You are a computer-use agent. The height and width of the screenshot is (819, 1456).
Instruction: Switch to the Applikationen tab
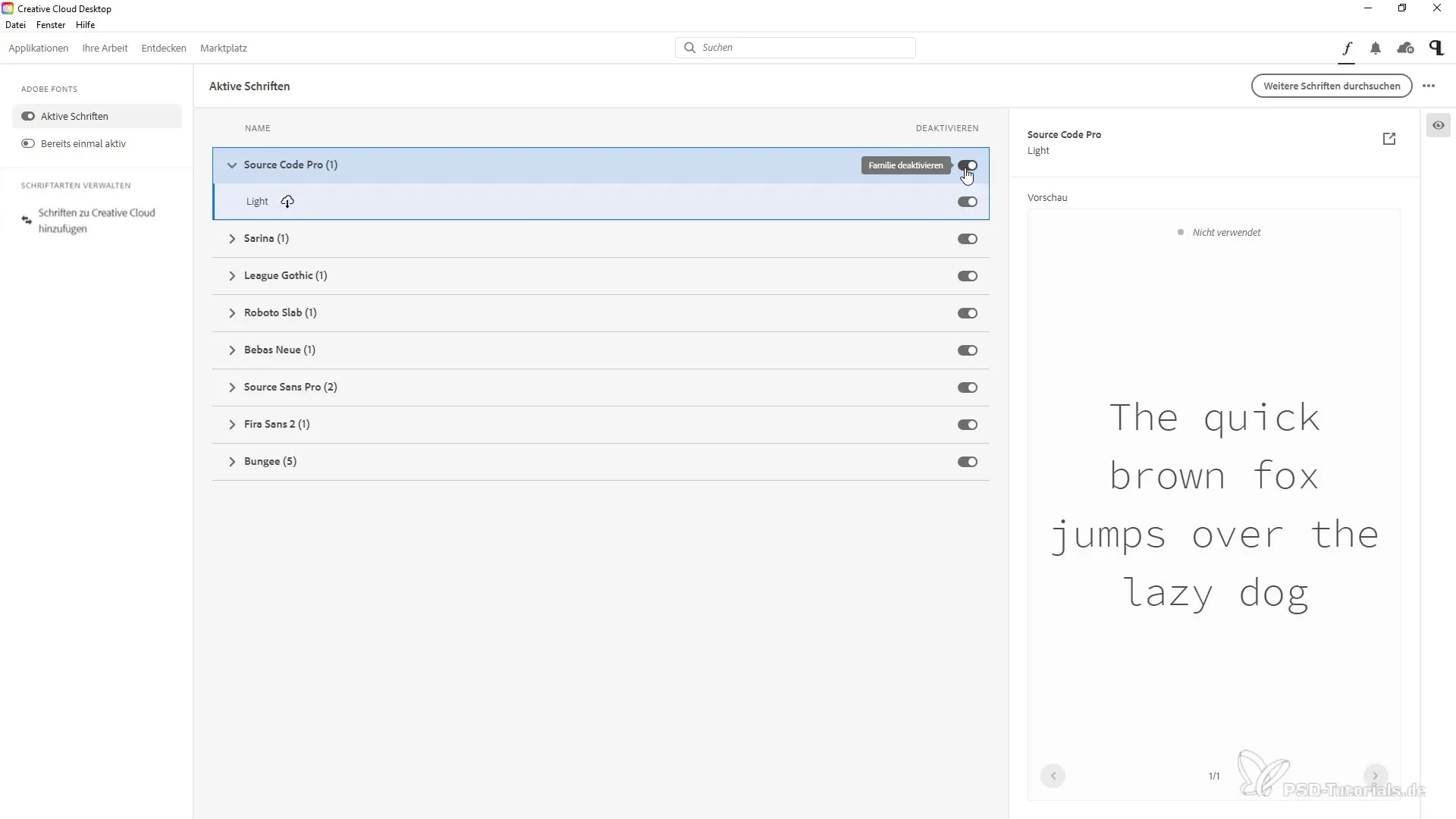[x=39, y=48]
